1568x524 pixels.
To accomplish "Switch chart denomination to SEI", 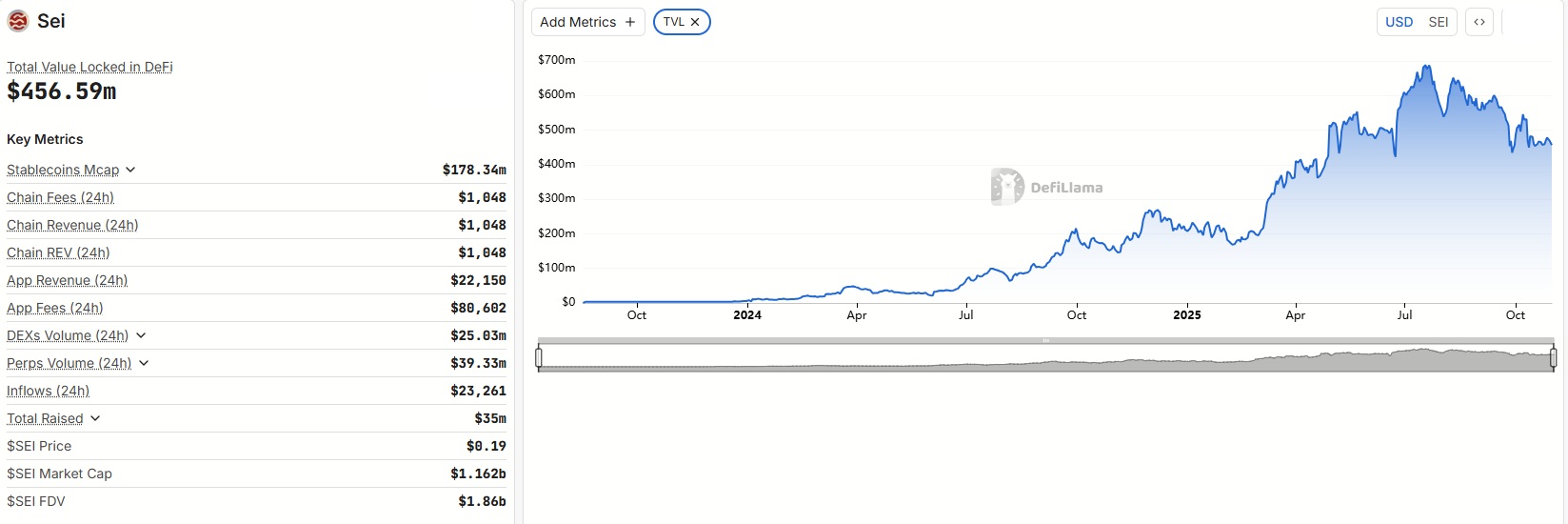I will [x=1439, y=22].
